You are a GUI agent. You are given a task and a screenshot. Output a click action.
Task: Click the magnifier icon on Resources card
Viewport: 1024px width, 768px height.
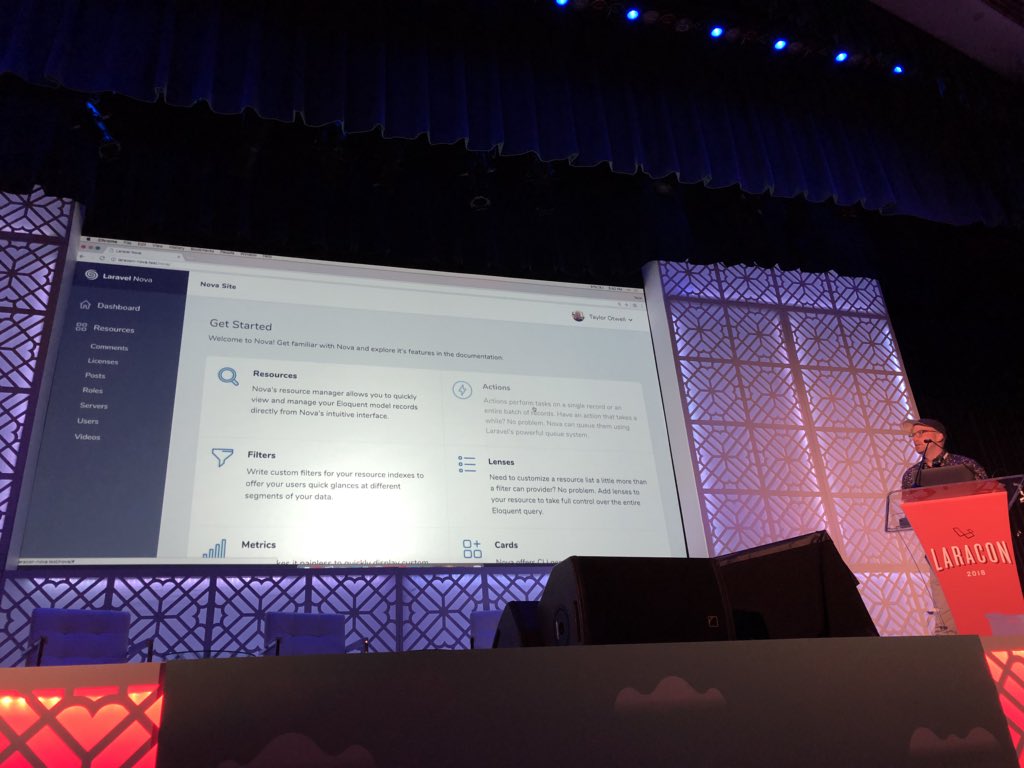[228, 376]
